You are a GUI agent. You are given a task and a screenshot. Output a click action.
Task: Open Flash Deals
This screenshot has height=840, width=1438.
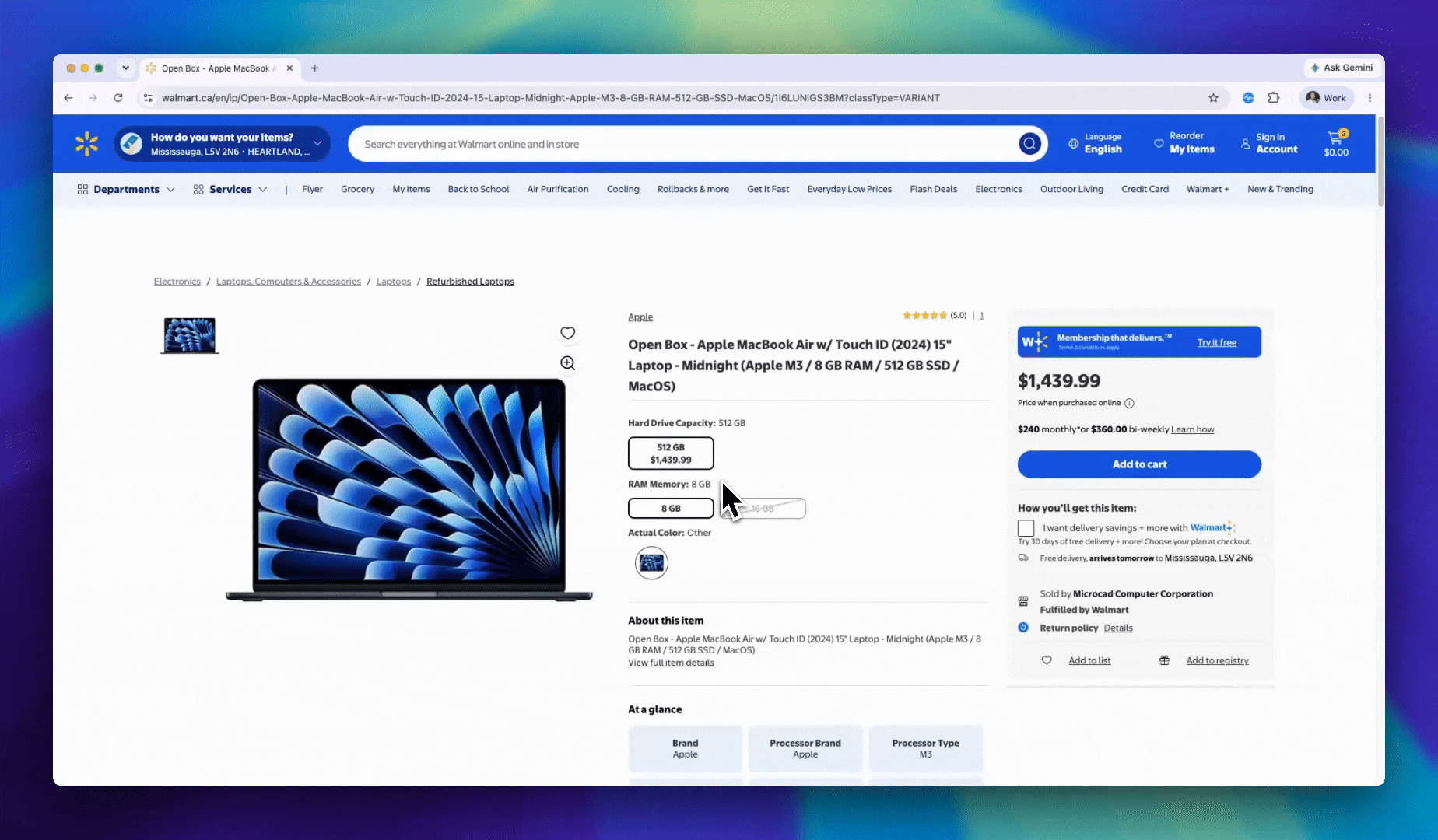[933, 190]
